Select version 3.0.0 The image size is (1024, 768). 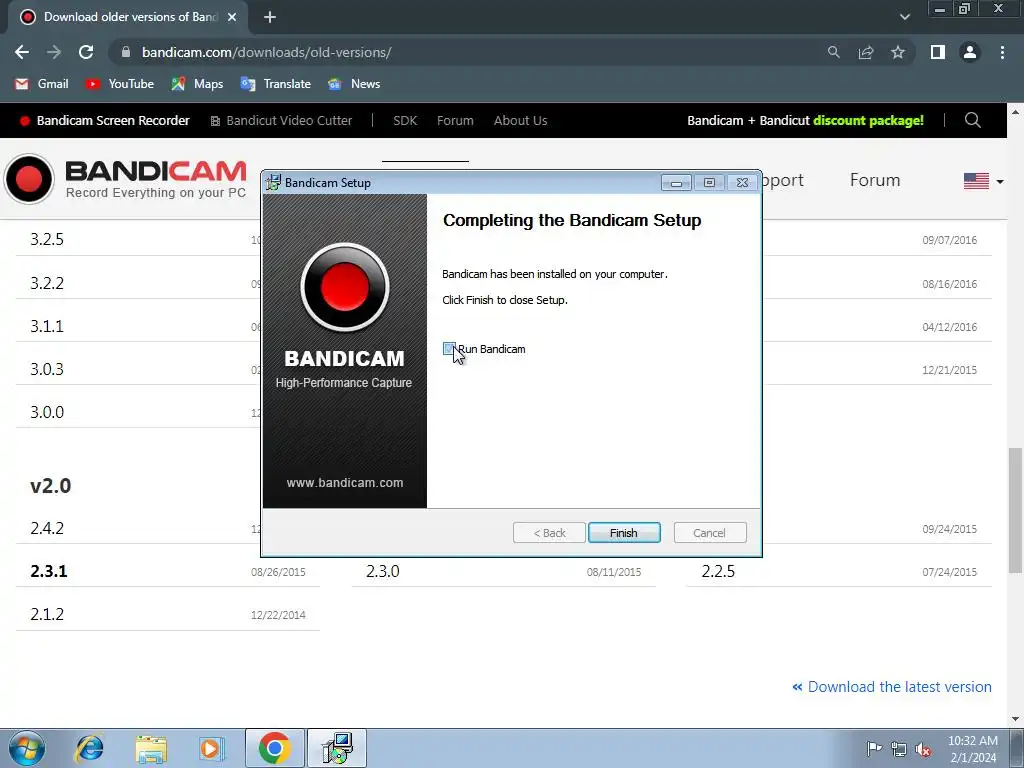[x=47, y=412]
